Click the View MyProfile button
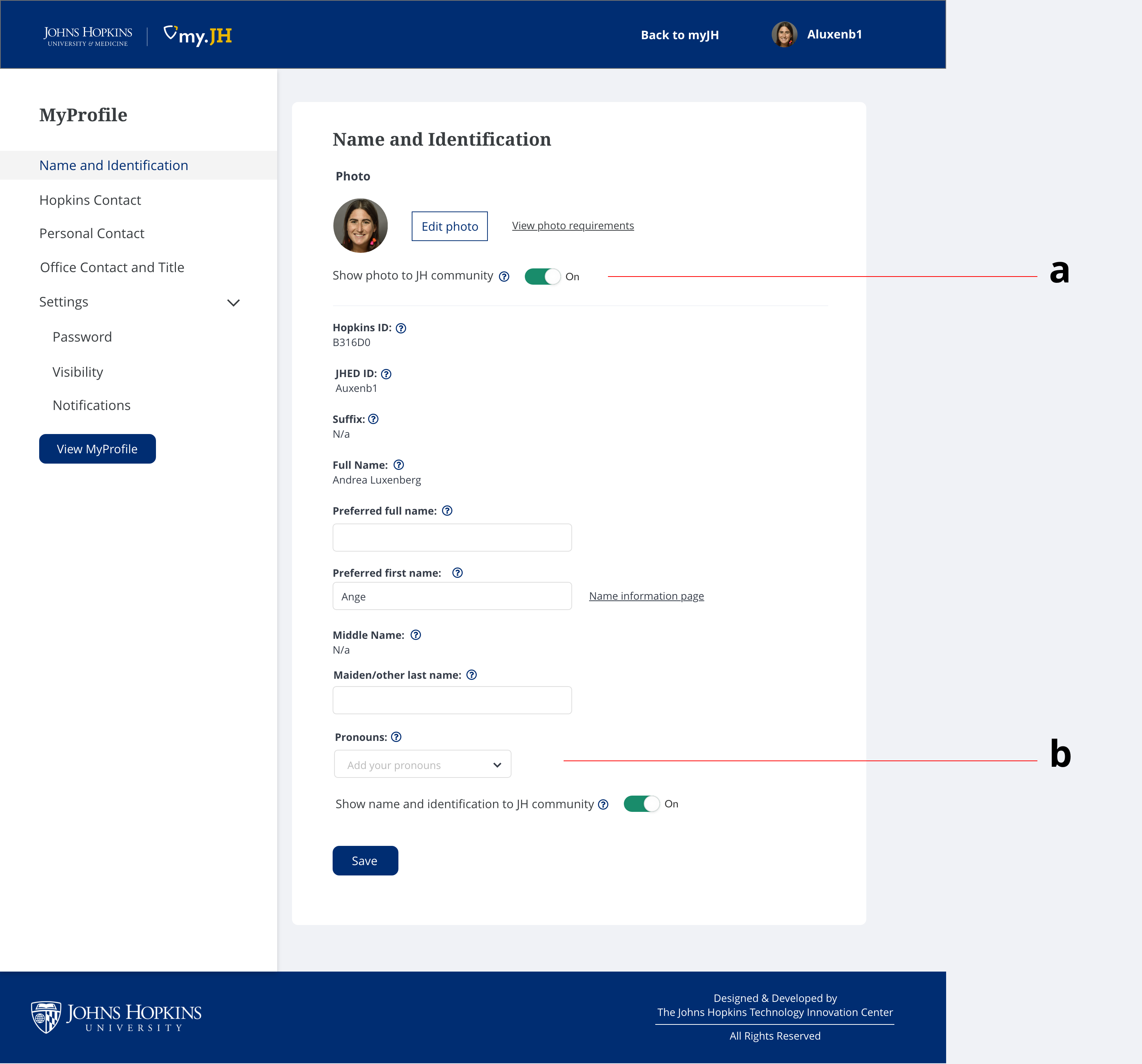The width and height of the screenshot is (1142, 1064). tap(98, 449)
